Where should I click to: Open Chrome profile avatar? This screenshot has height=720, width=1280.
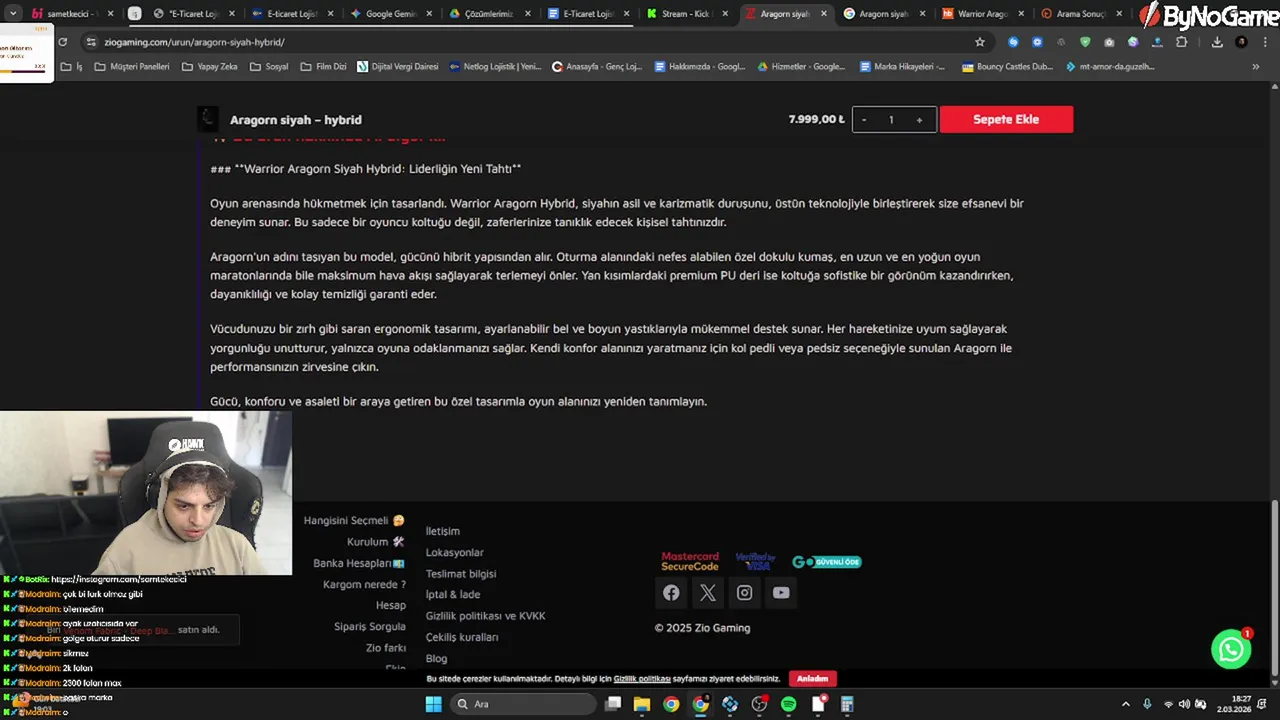pos(1241,42)
